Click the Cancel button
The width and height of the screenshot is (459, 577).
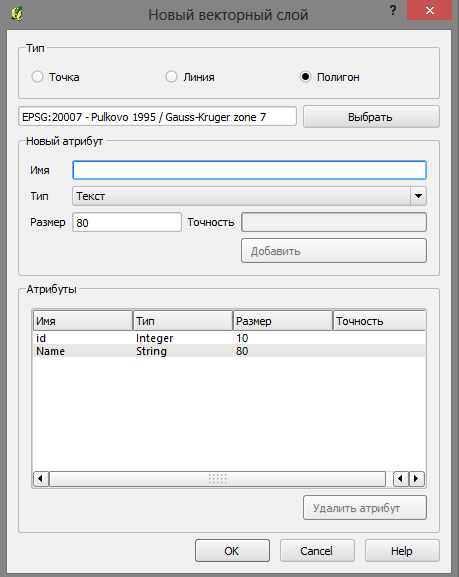coord(317,551)
